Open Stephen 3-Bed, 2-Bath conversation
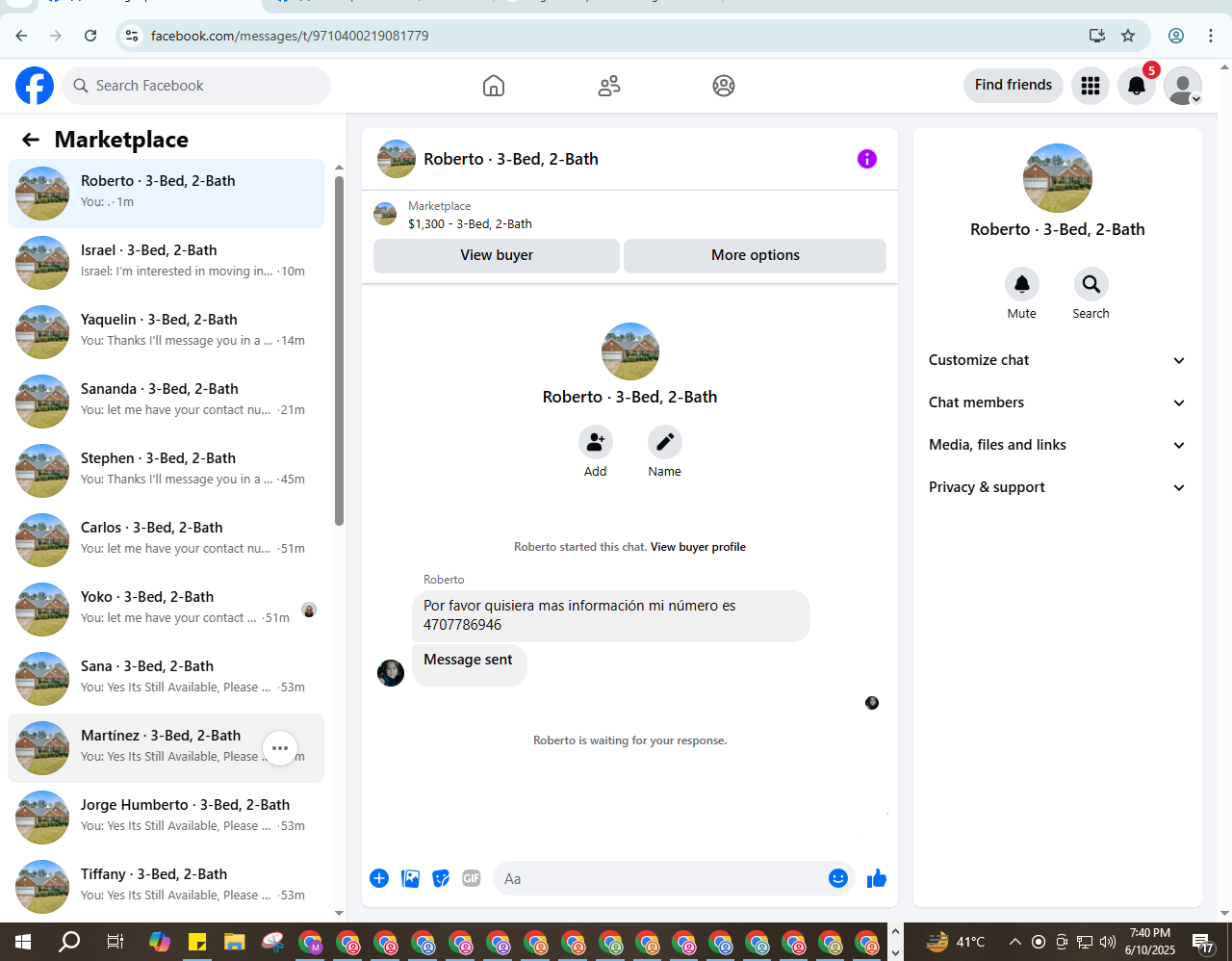Screen dimensions: 1232x961 point(167,471)
